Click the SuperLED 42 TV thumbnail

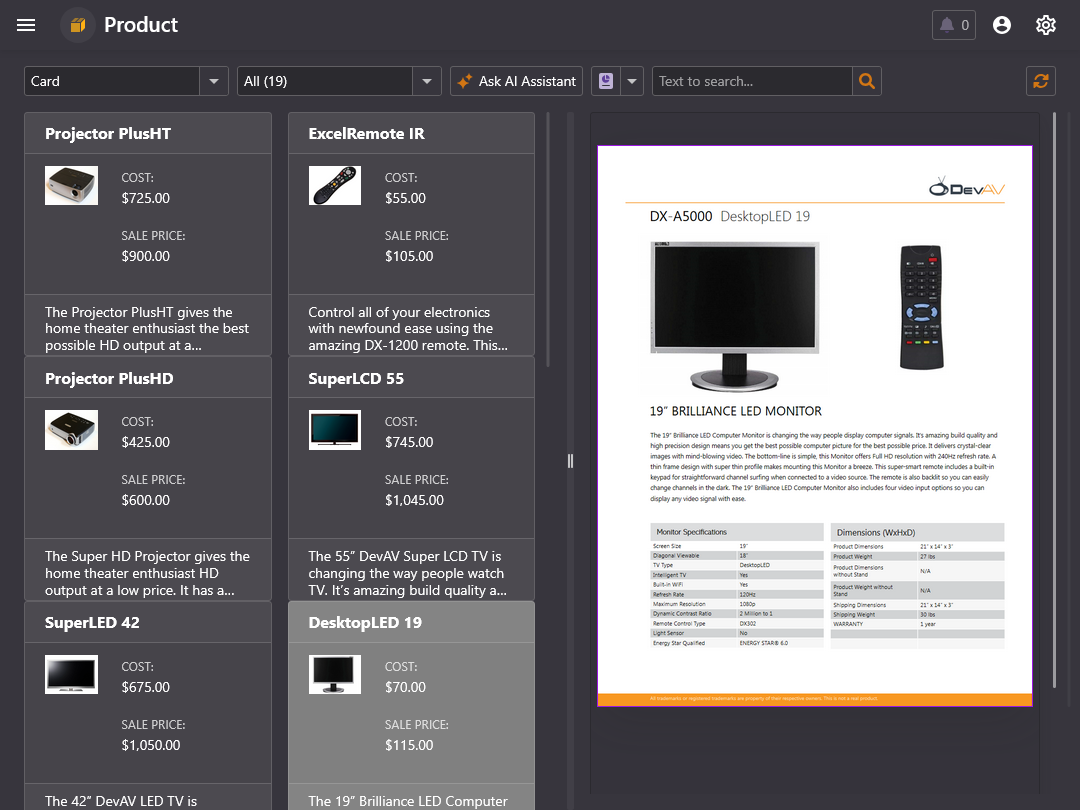(x=71, y=674)
